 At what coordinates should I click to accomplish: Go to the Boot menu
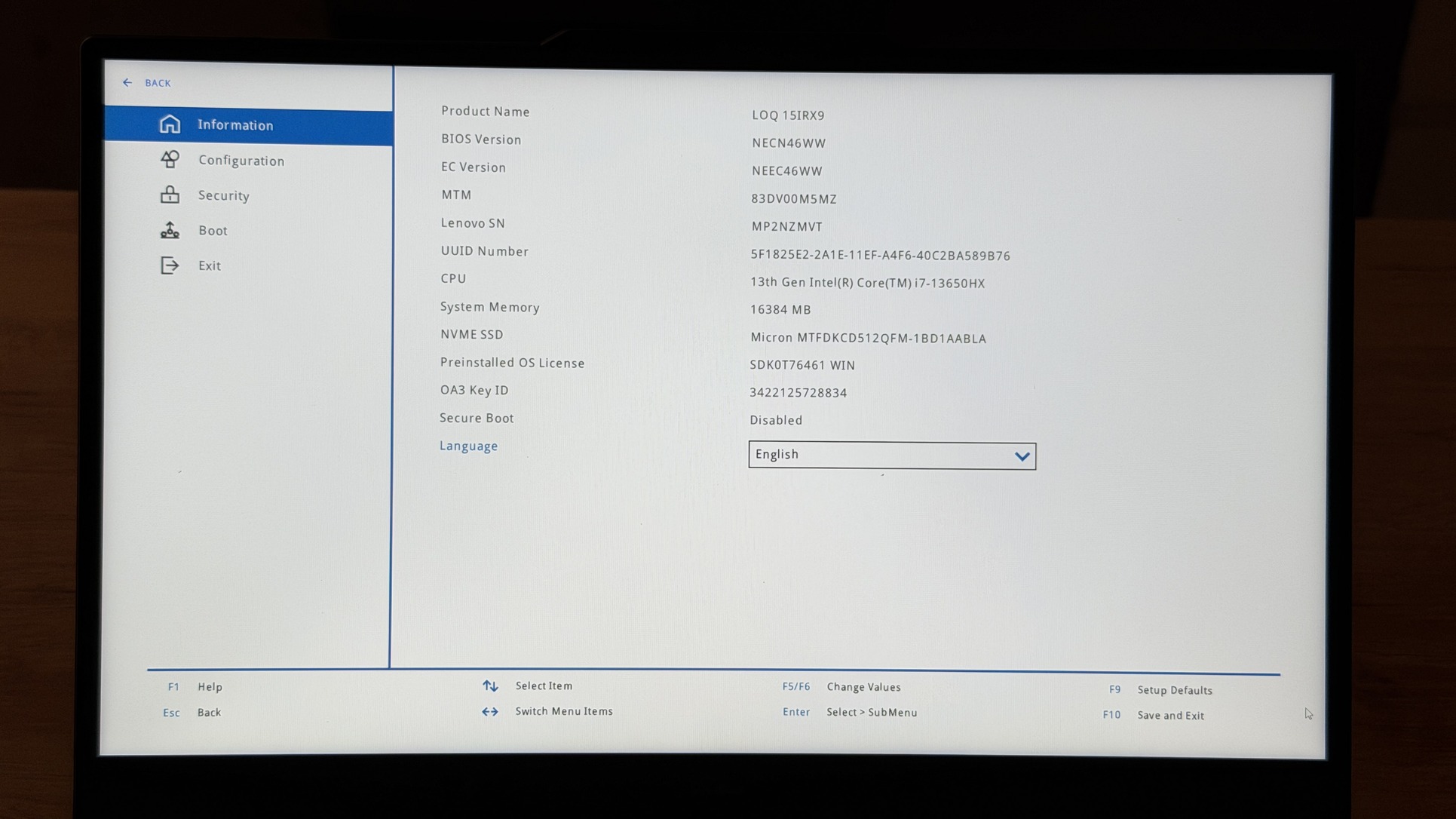coord(213,231)
